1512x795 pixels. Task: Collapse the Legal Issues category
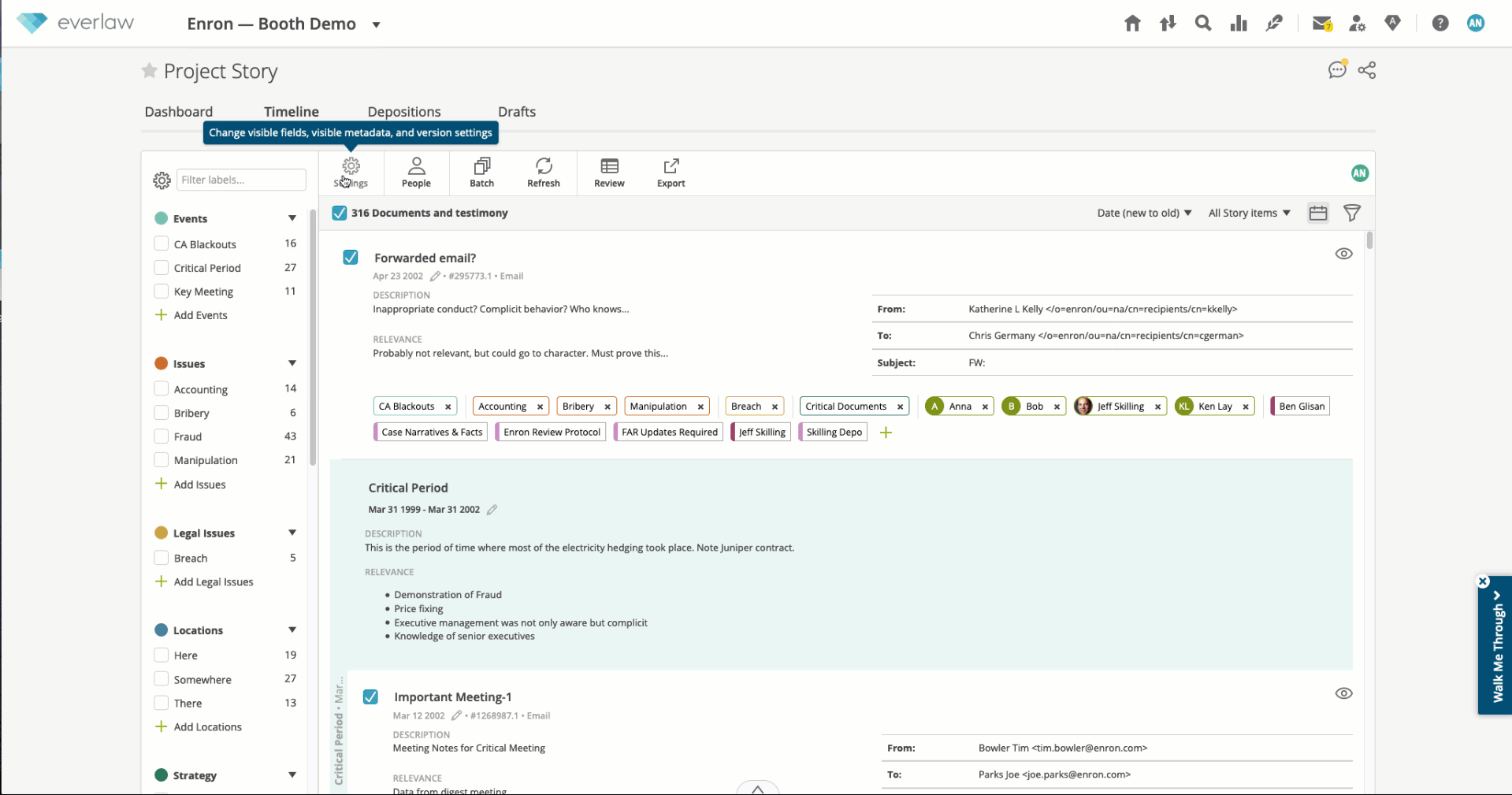292,533
